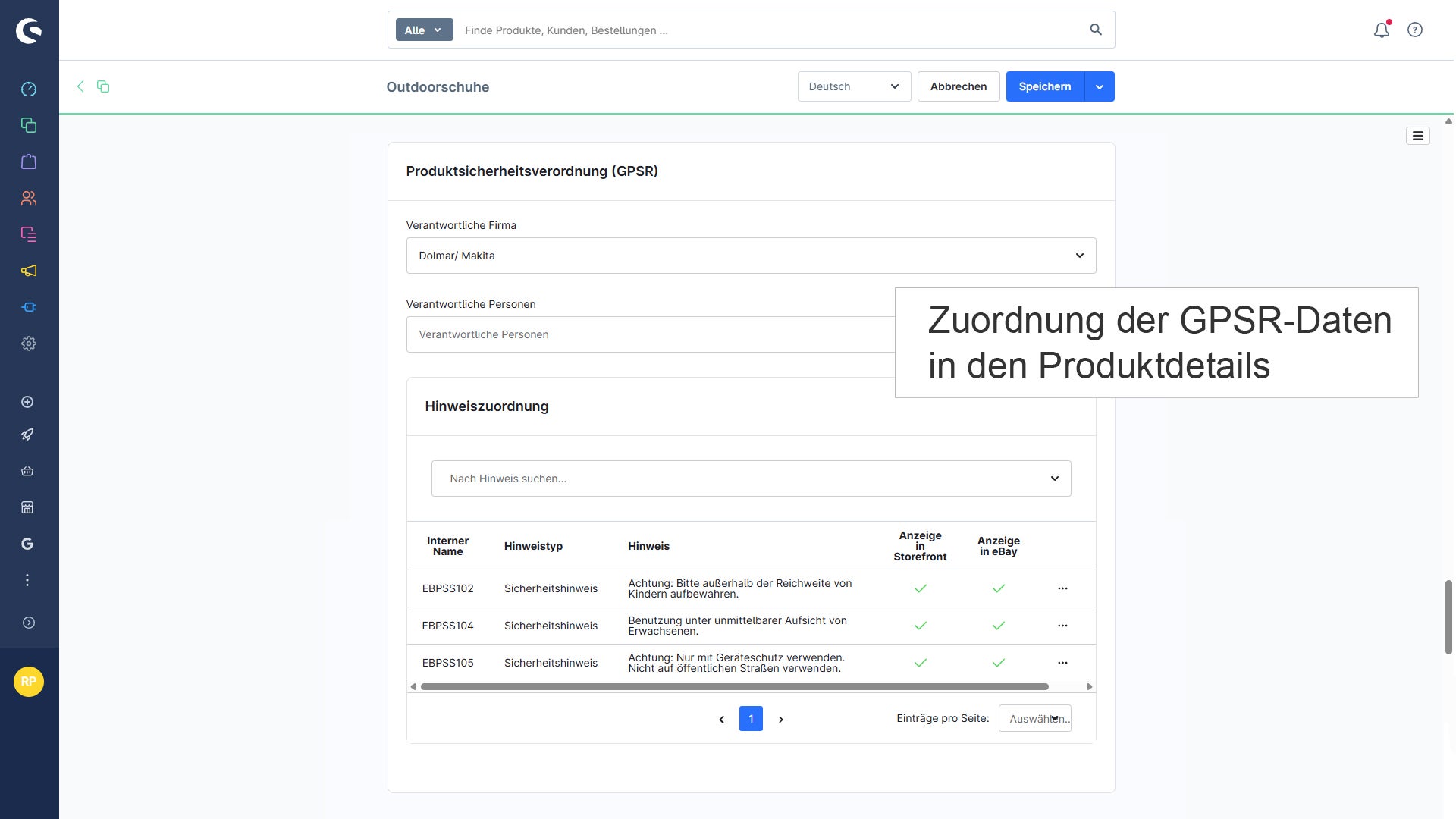The image size is (1456, 819).
Task: Click the search magnifier icon
Action: (1096, 30)
